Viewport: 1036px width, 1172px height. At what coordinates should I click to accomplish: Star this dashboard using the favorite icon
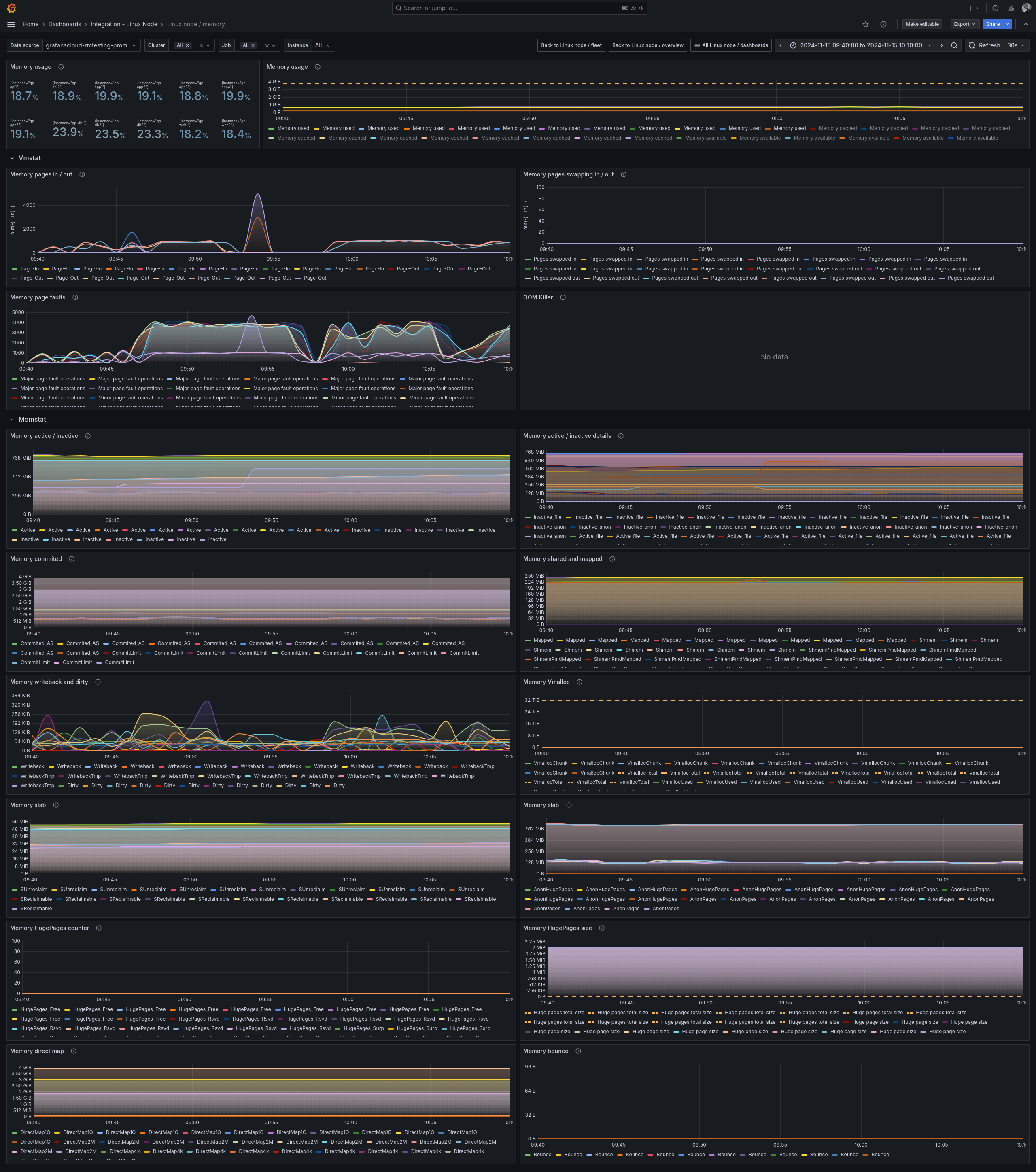[865, 24]
